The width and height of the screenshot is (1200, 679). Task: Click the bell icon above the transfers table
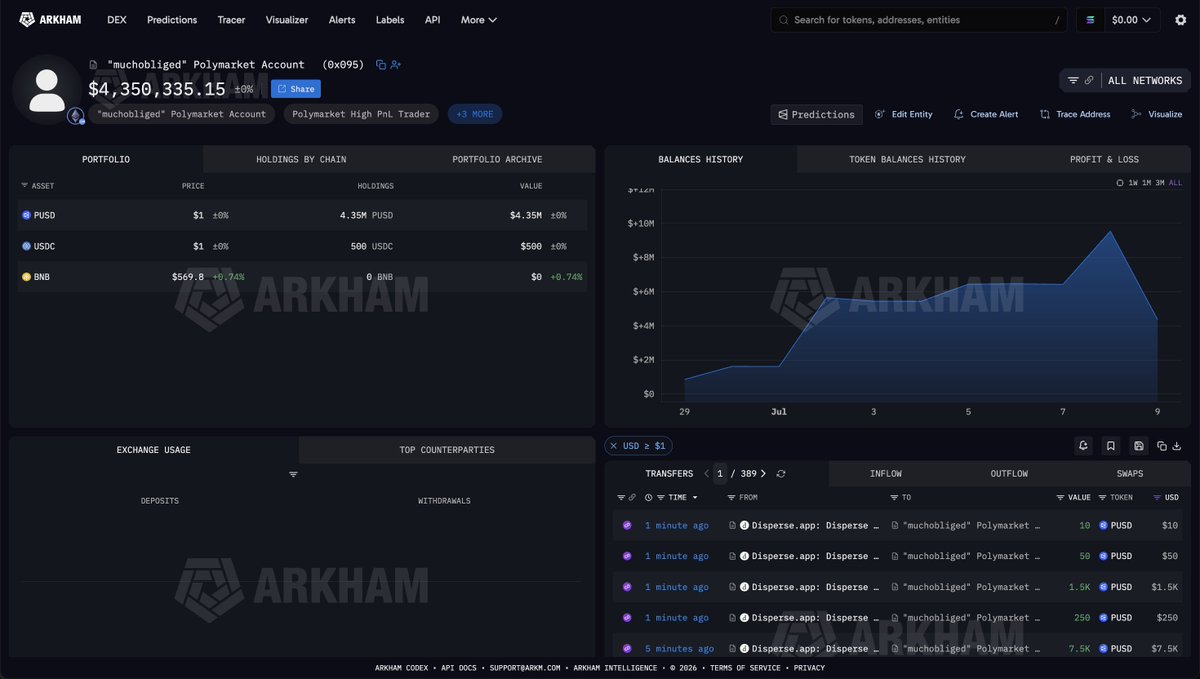coord(1083,446)
